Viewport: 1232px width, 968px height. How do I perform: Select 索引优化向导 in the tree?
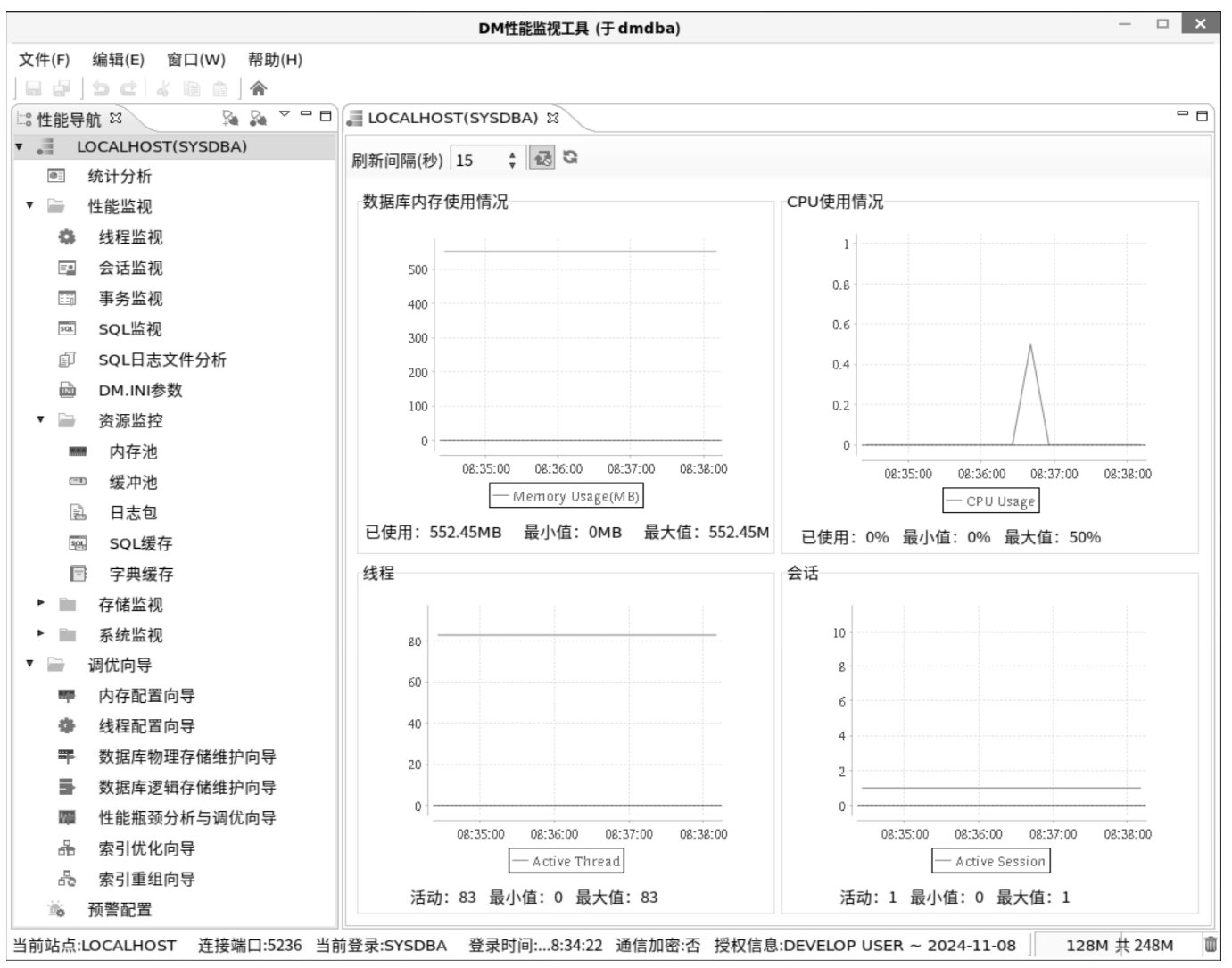coord(146,848)
